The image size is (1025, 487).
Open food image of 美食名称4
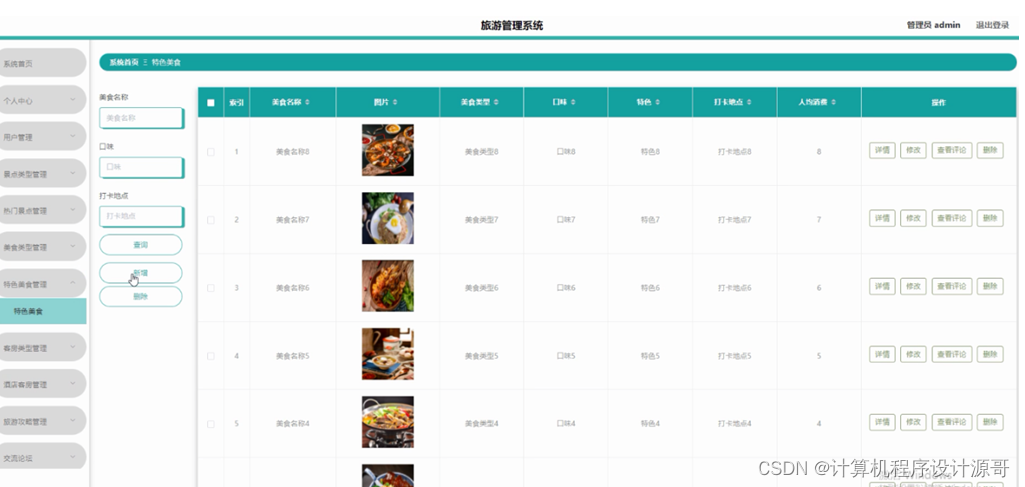(388, 422)
